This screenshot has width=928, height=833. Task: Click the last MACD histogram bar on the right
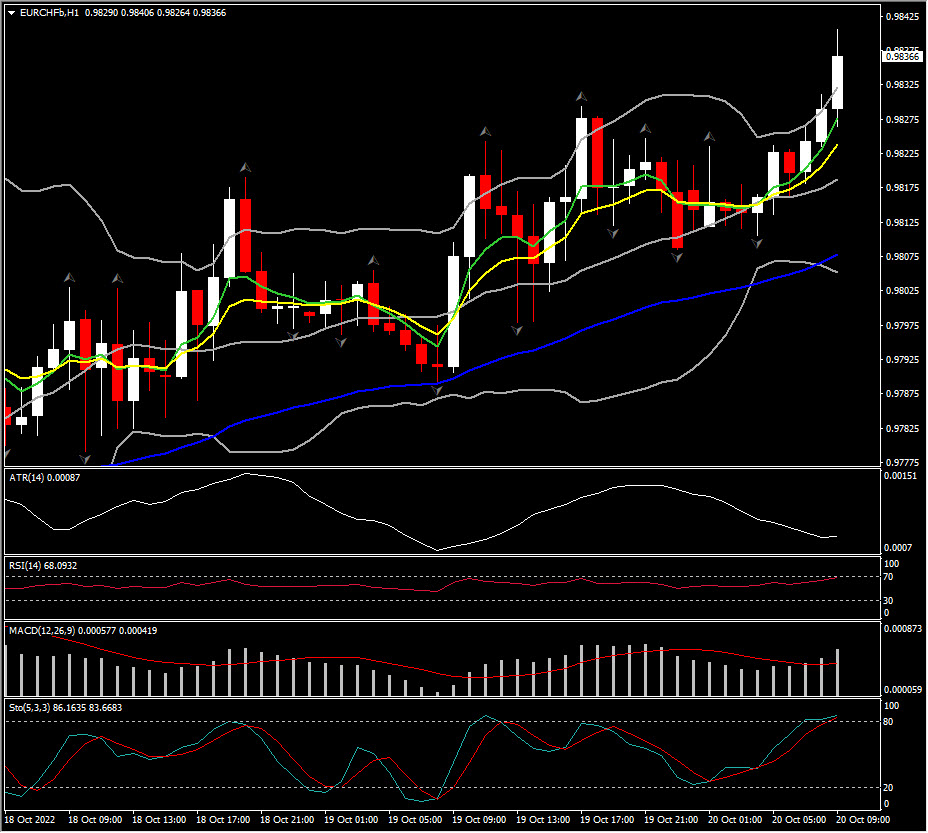coord(837,672)
